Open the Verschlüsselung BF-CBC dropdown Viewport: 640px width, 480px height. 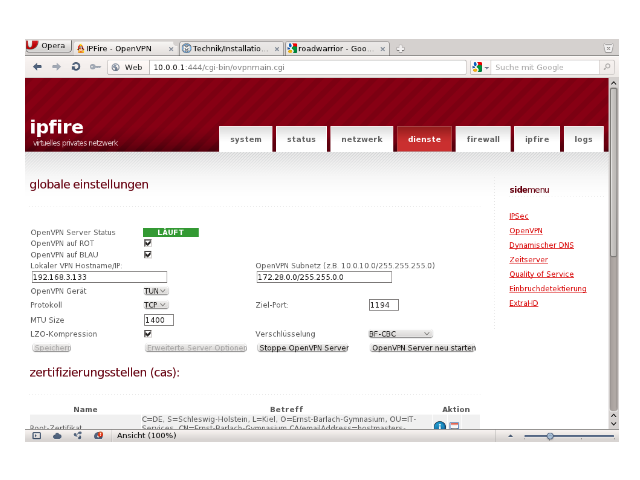(x=400, y=334)
